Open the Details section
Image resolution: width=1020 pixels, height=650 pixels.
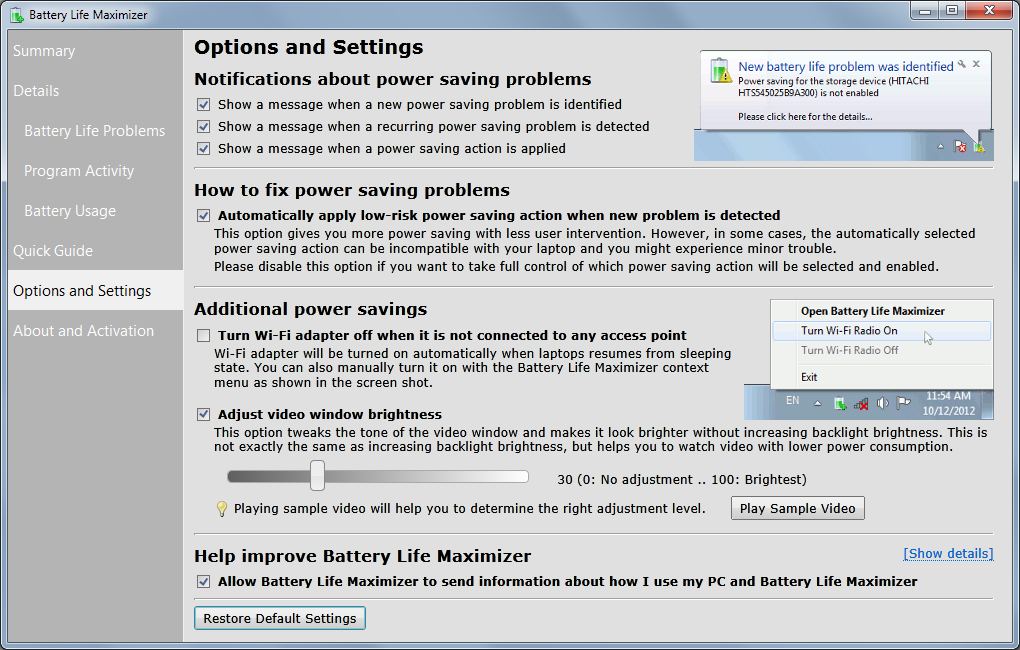coord(36,91)
